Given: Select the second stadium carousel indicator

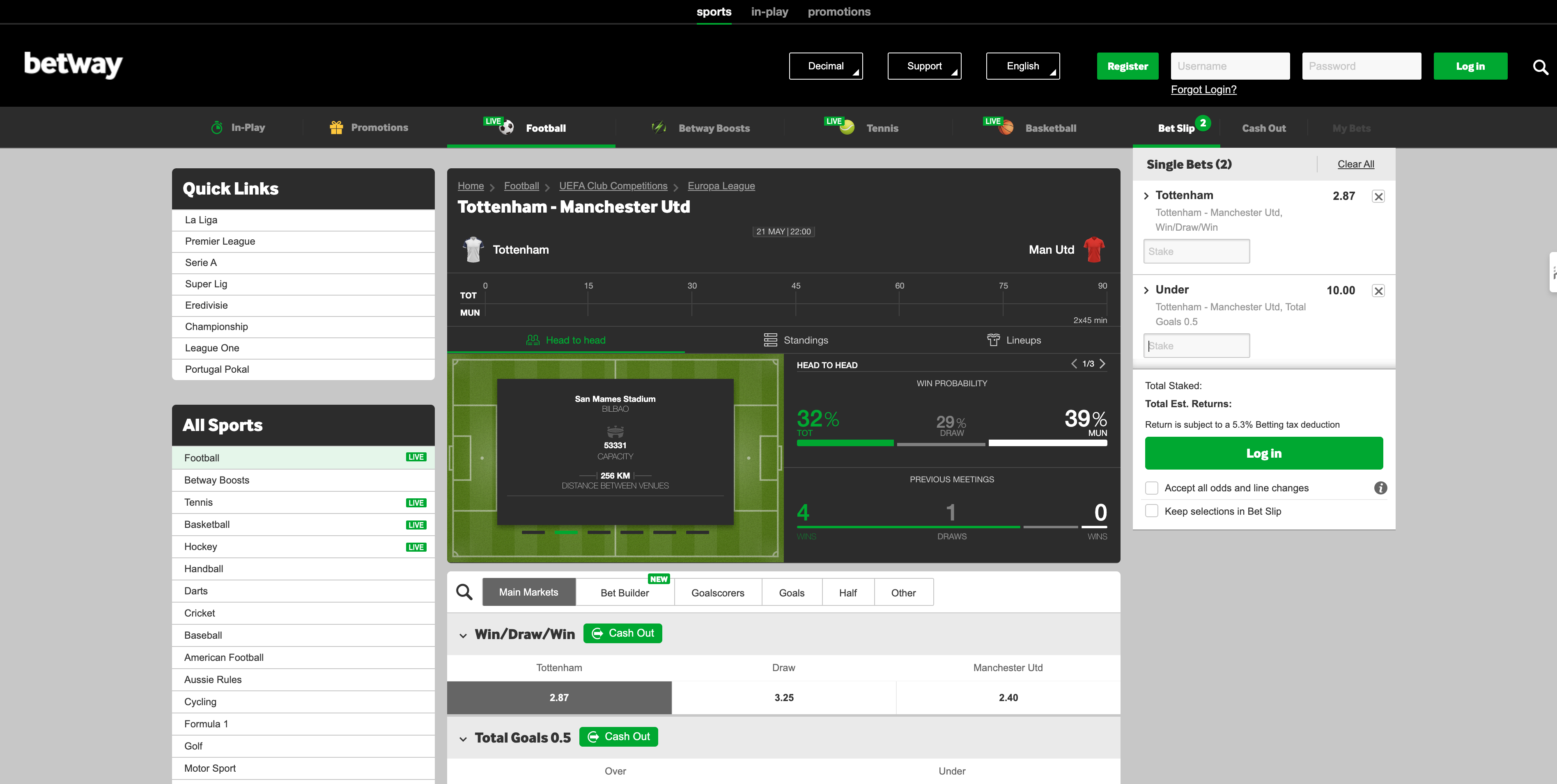Looking at the screenshot, I should (566, 532).
